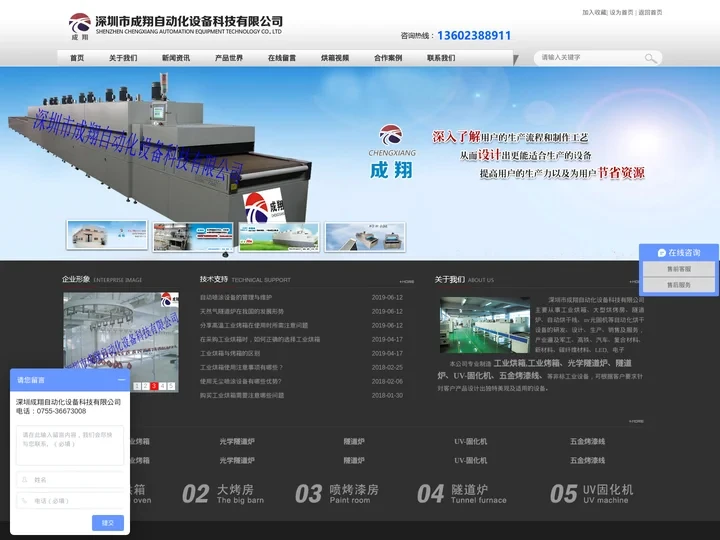The image size is (720, 540).
Task: Open the first-row 光学隧道炉 product link
Action: (237, 442)
